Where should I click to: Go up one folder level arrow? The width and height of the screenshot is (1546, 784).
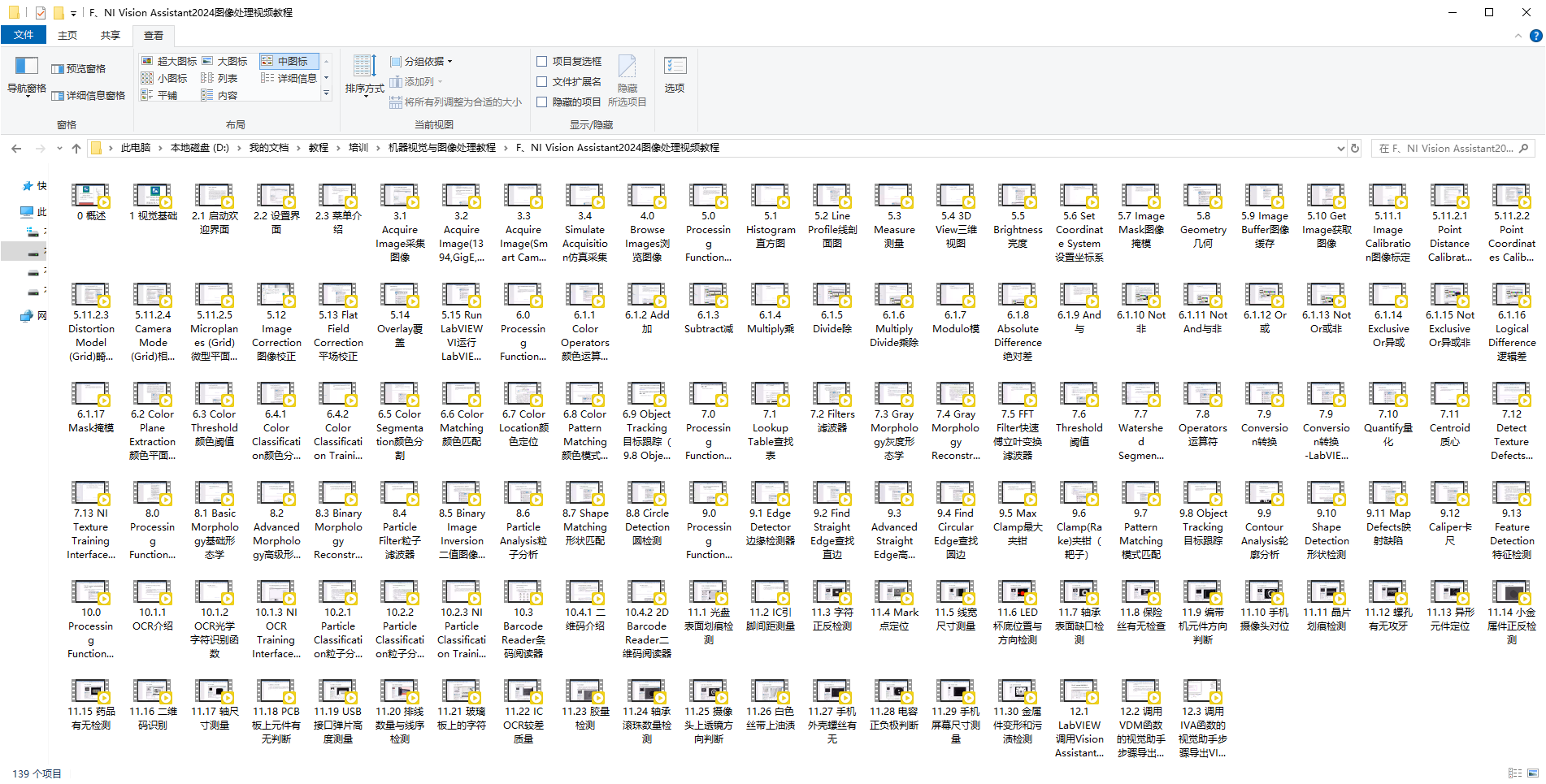76,148
